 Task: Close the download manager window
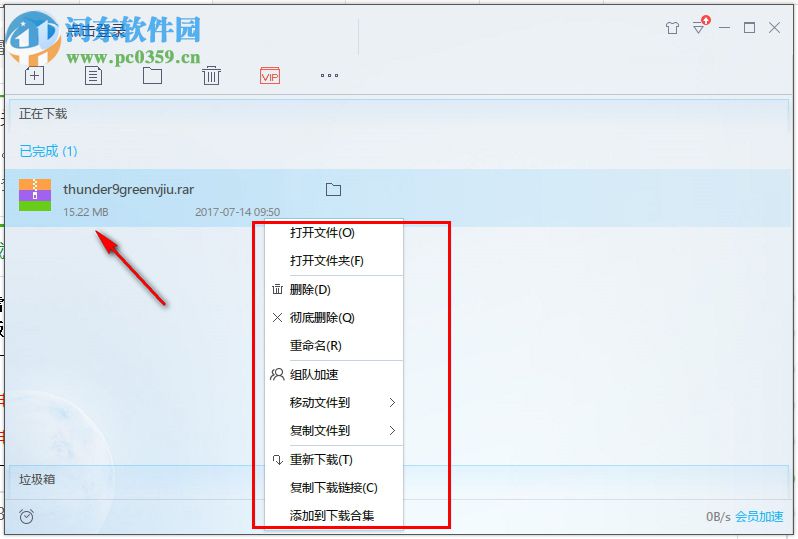point(774,27)
